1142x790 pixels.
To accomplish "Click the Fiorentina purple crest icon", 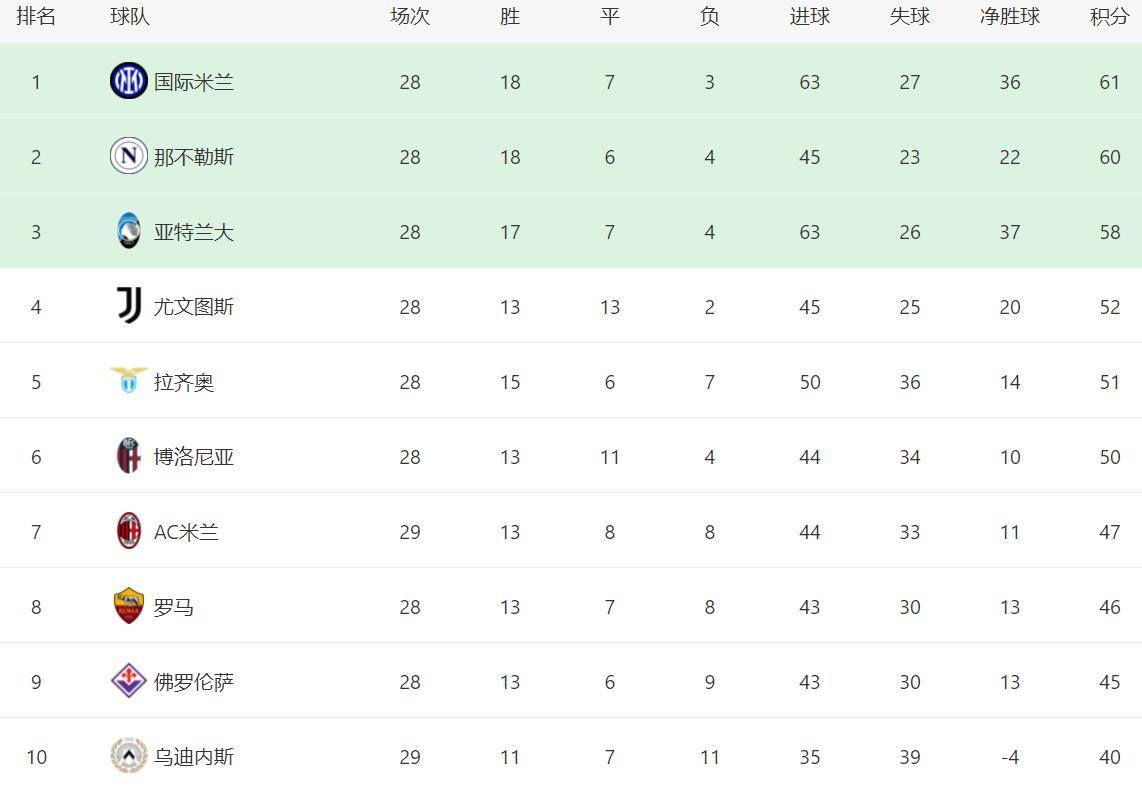I will click(x=129, y=681).
